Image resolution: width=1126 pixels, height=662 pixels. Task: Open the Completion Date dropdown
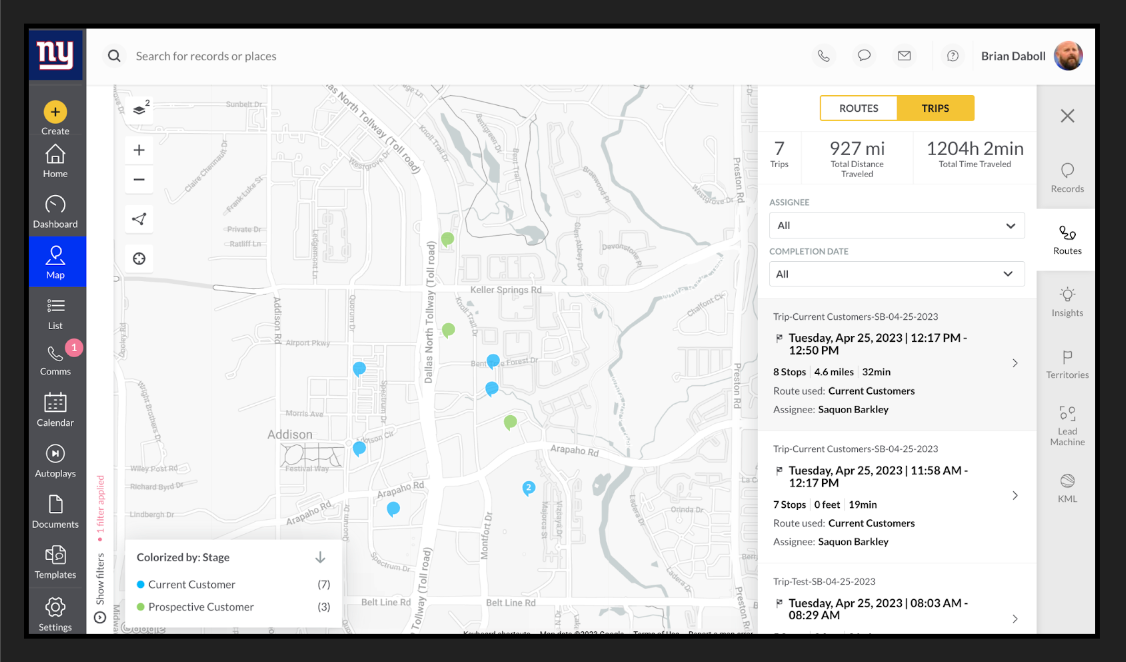coord(896,274)
